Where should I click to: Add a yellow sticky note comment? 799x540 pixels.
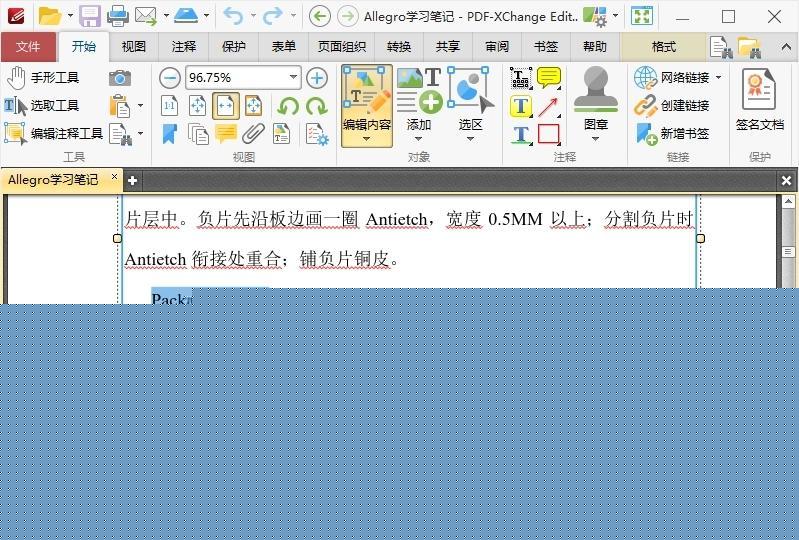click(549, 78)
